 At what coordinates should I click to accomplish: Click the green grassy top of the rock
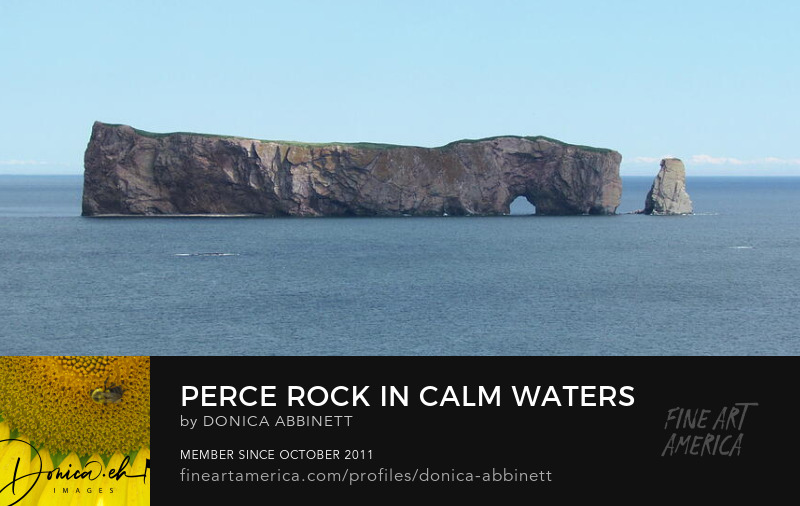[x=357, y=143]
